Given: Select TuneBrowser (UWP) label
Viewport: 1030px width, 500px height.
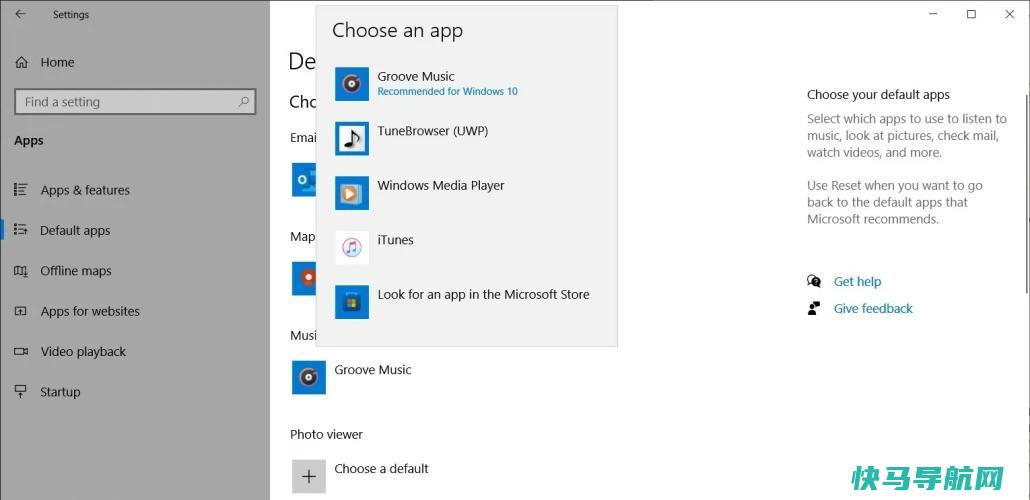Looking at the screenshot, I should coord(432,131).
